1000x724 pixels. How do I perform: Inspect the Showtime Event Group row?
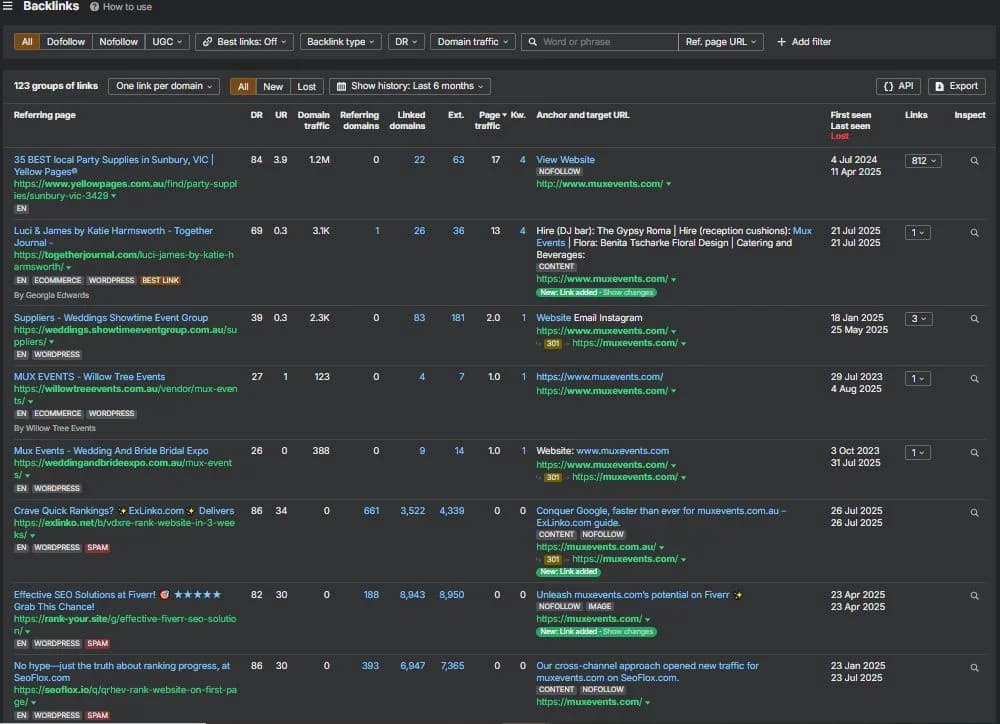point(974,318)
